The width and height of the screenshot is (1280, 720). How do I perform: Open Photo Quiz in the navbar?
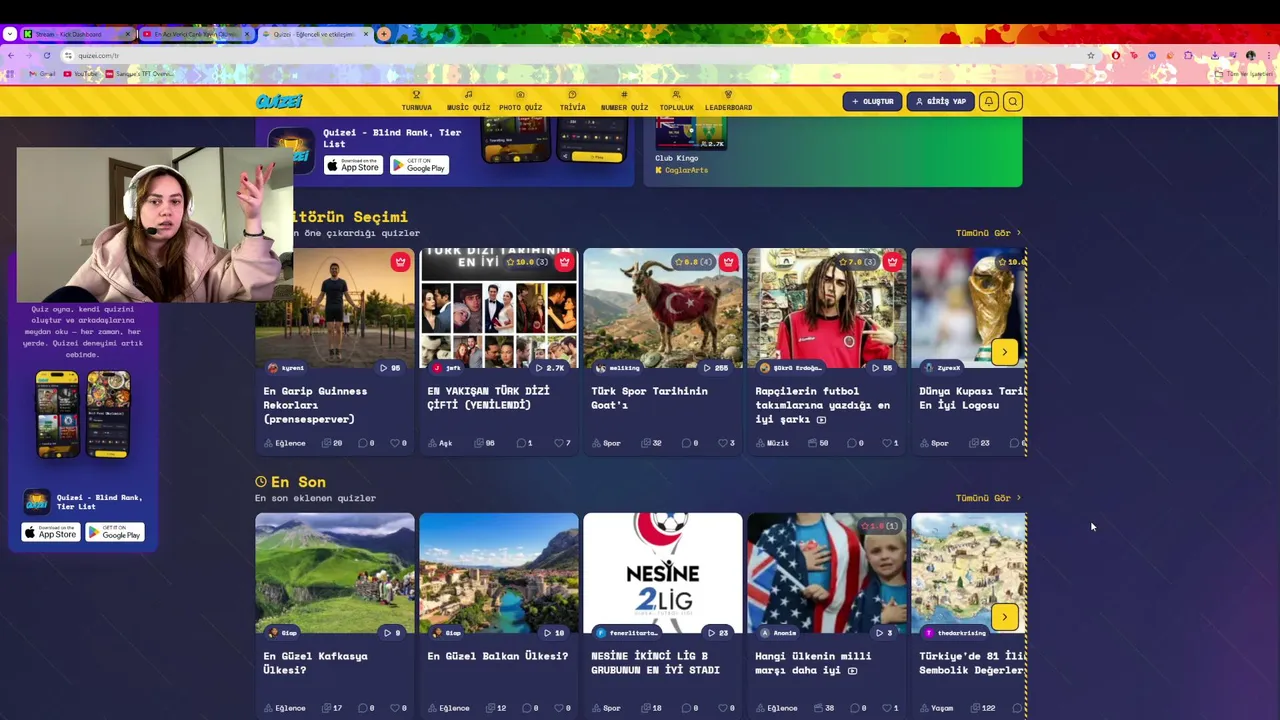point(520,101)
